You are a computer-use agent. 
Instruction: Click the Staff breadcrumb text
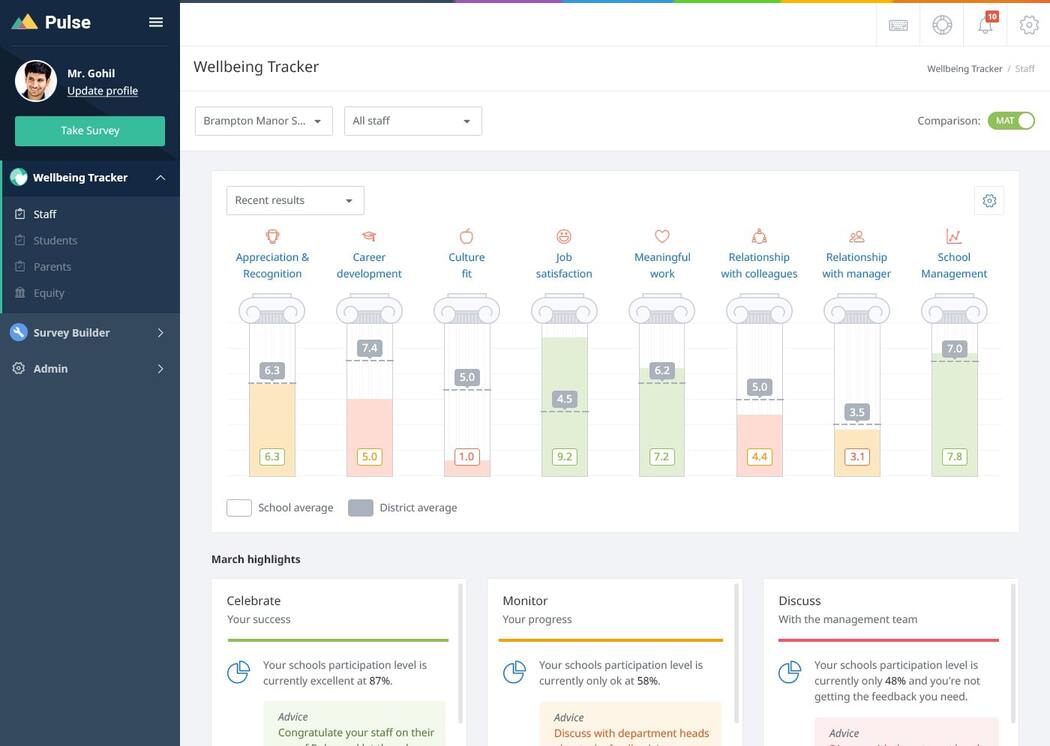[x=1025, y=68]
